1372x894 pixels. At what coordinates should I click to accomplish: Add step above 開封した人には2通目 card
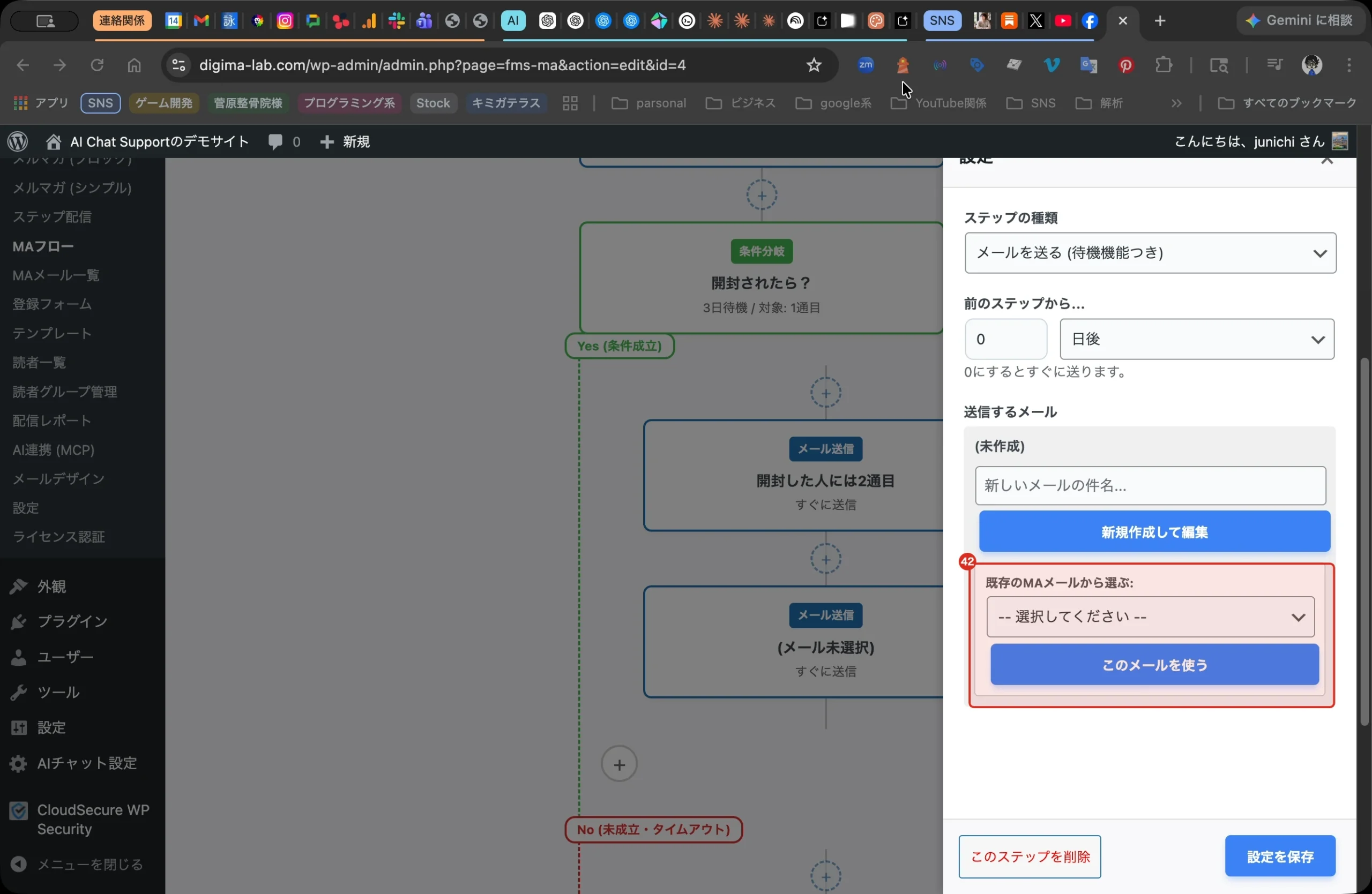(x=825, y=393)
